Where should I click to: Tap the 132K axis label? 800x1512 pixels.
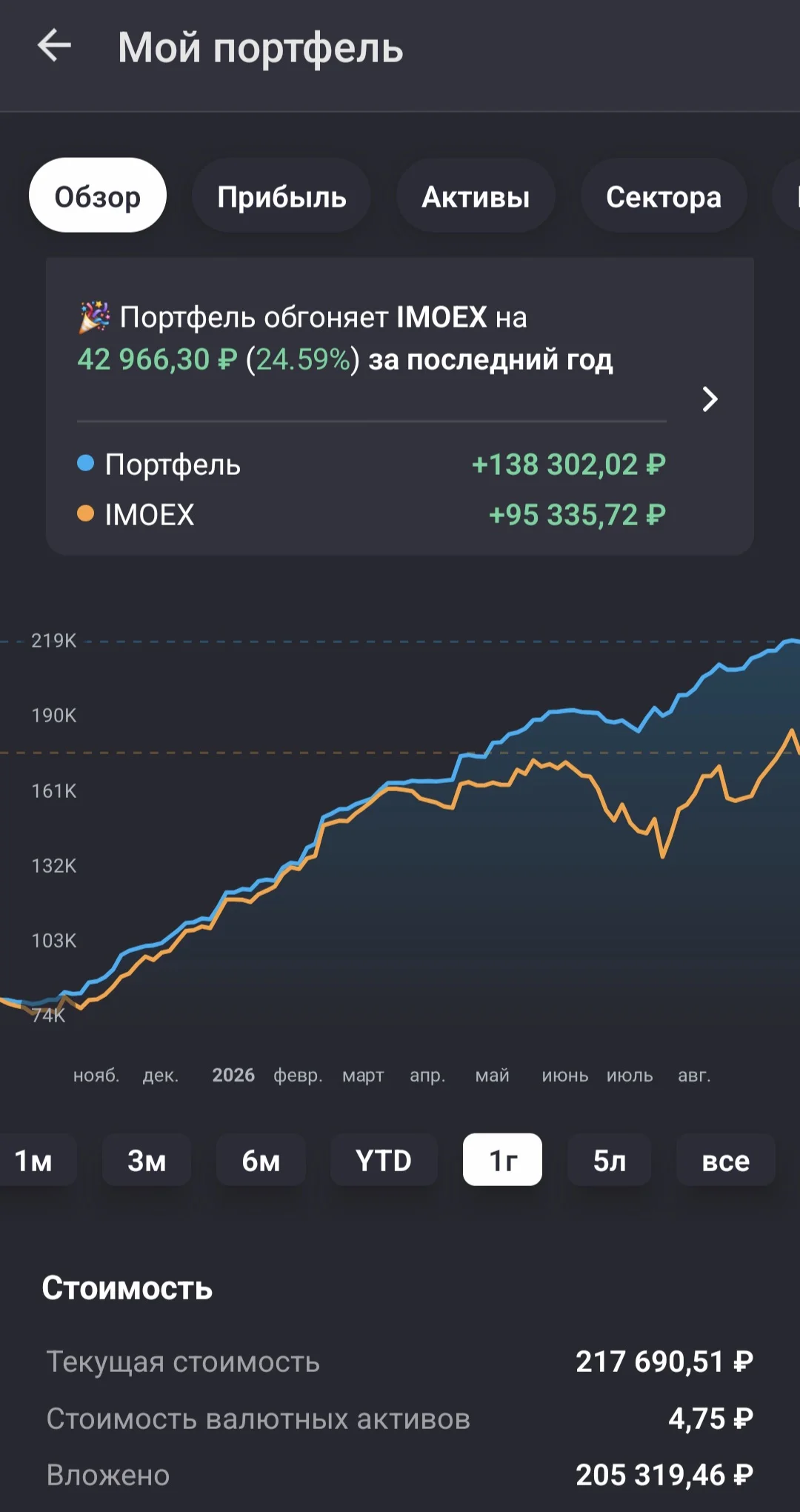[54, 866]
